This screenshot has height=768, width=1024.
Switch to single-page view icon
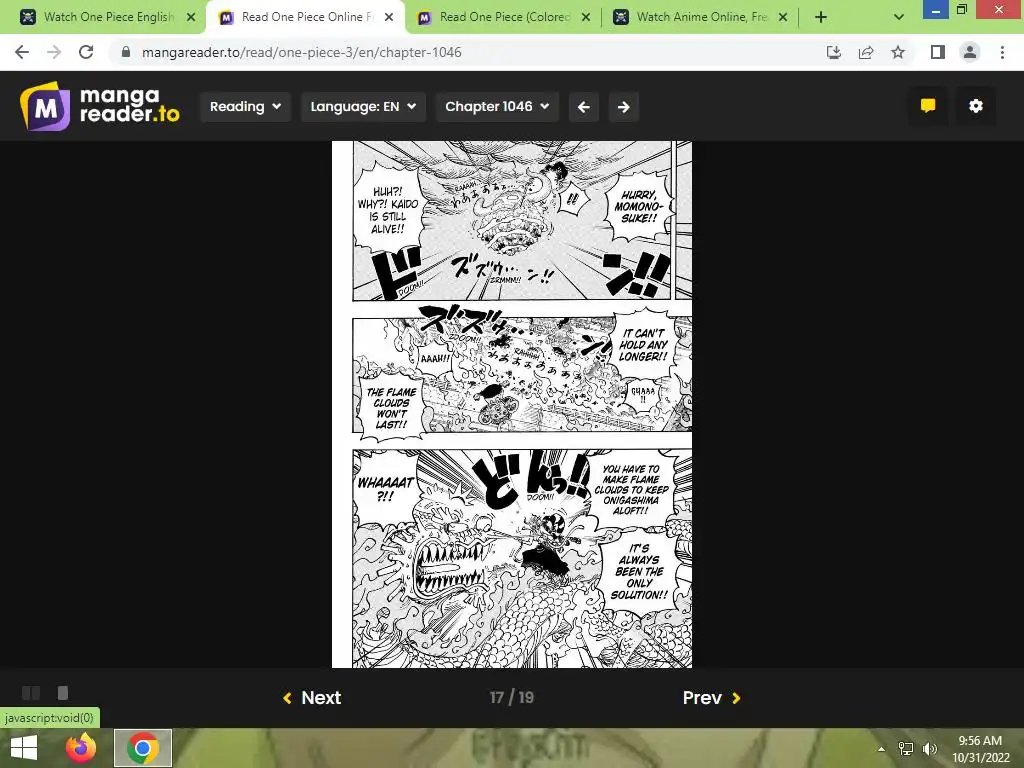(63, 693)
